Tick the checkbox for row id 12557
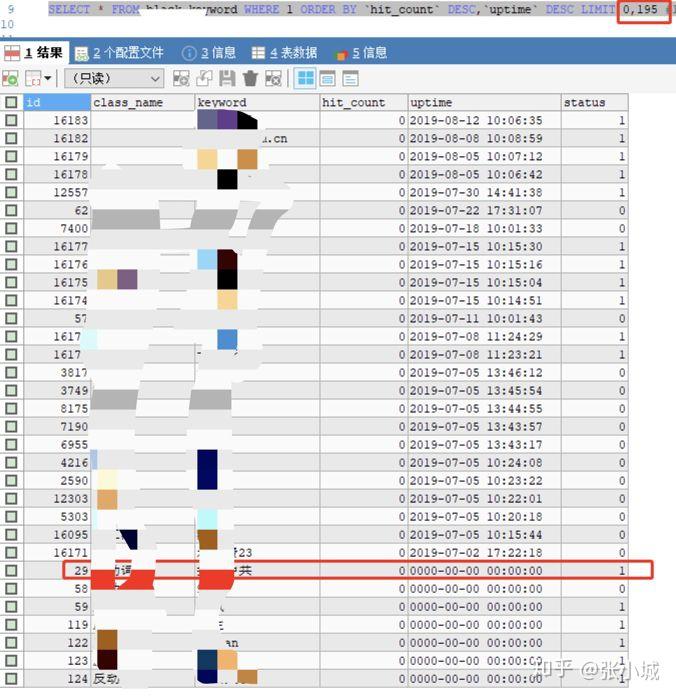Viewport: 676px width, 698px height. point(12,193)
